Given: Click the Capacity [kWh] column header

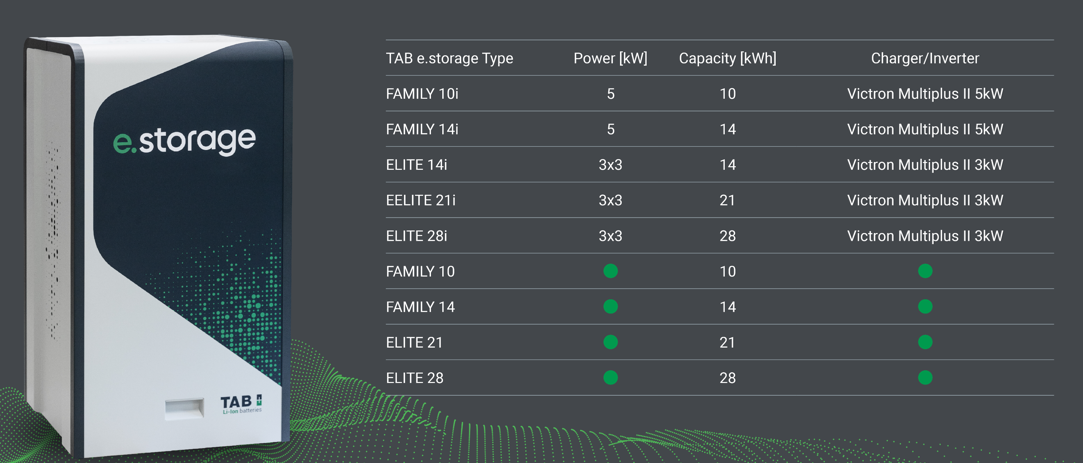Looking at the screenshot, I should coord(727,58).
